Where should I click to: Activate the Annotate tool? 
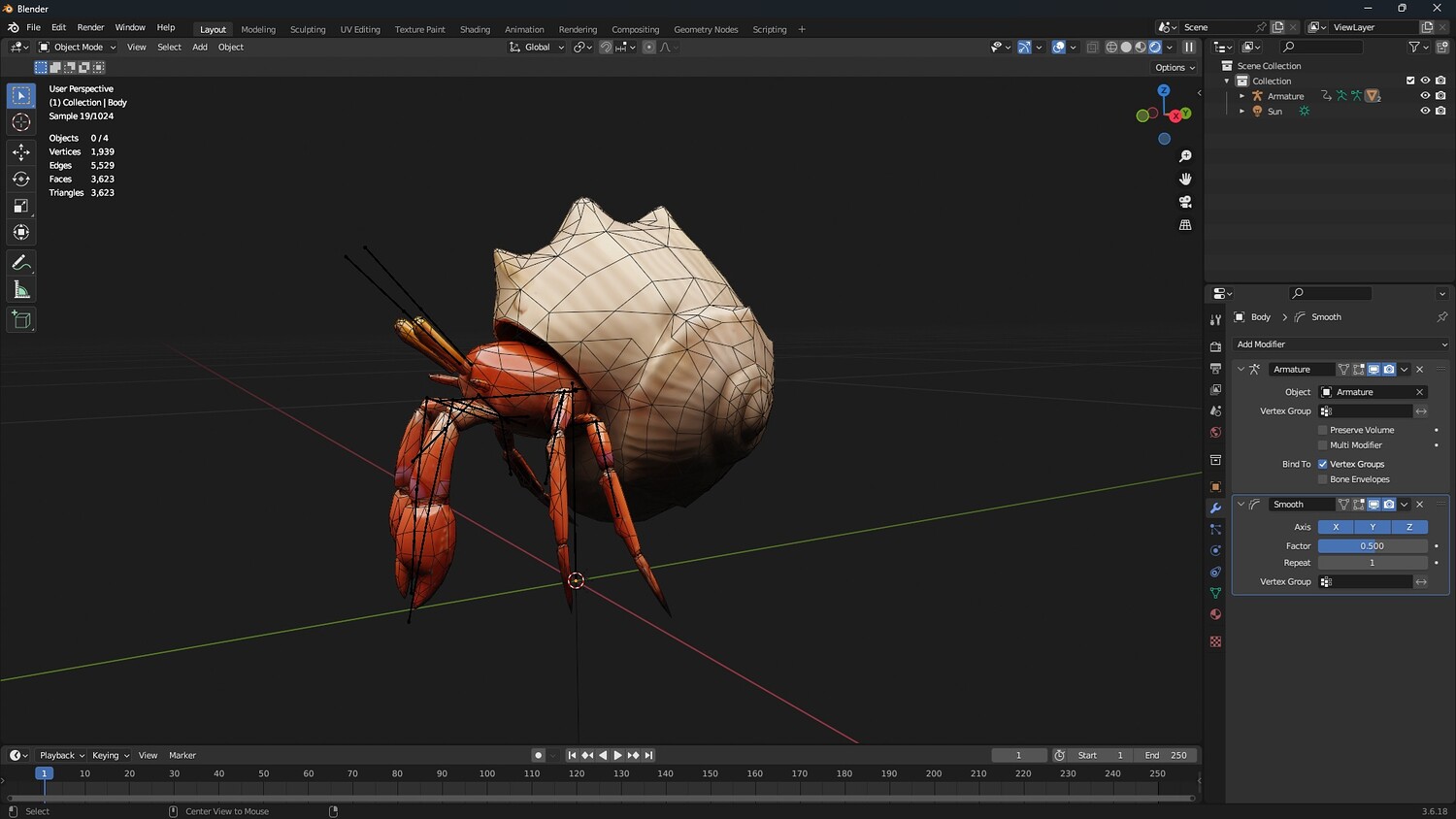(21, 263)
